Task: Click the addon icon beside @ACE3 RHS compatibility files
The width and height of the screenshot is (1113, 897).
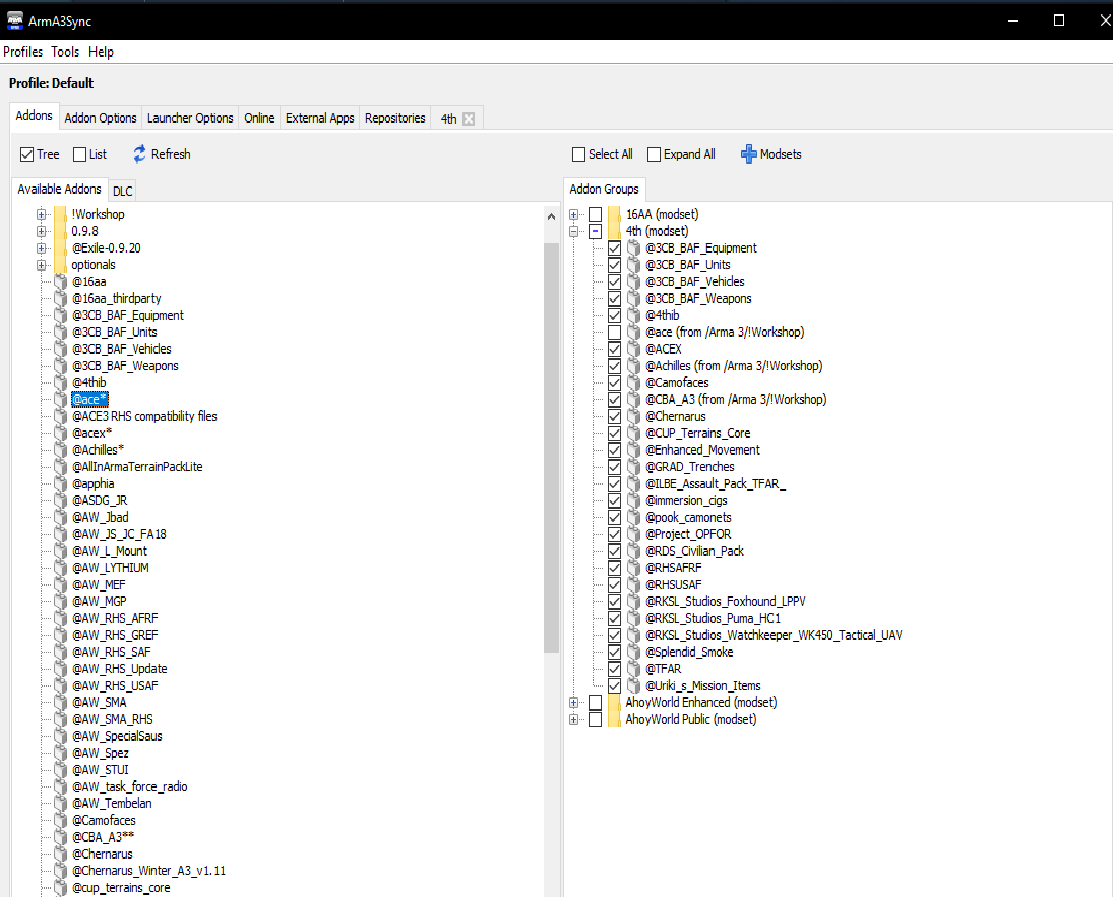Action: [x=61, y=417]
